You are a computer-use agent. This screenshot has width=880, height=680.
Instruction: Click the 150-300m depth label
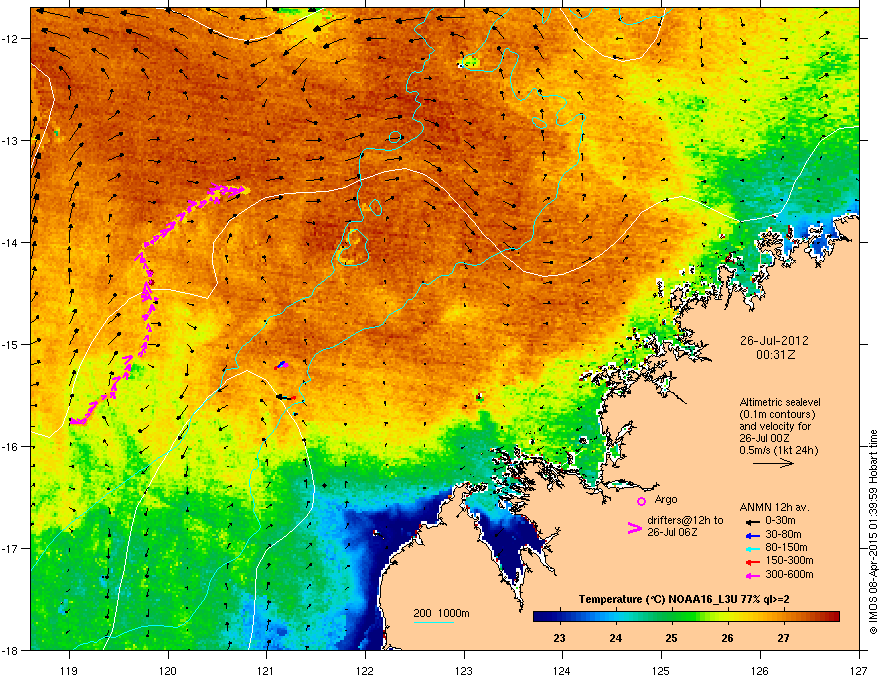789,561
